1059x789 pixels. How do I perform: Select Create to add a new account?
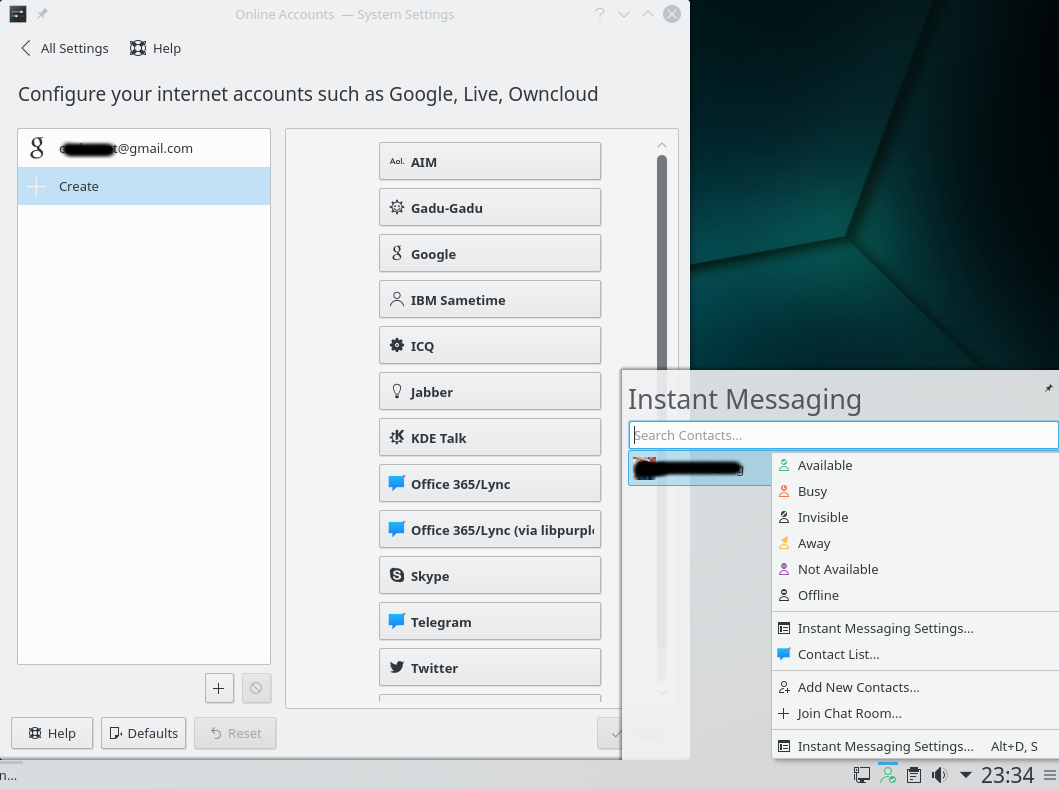click(77, 186)
